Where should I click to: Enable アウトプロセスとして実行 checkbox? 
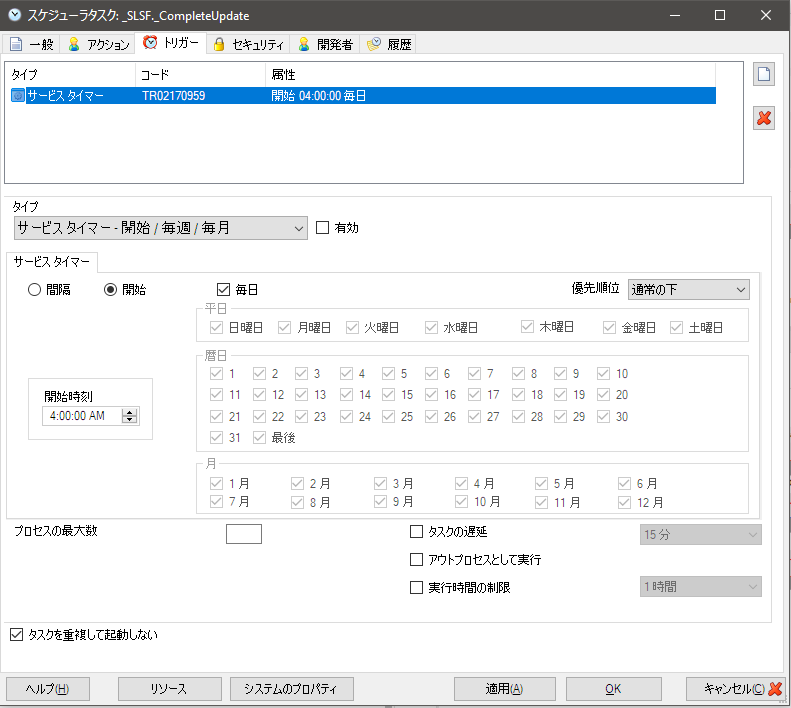pyautogui.click(x=416, y=559)
